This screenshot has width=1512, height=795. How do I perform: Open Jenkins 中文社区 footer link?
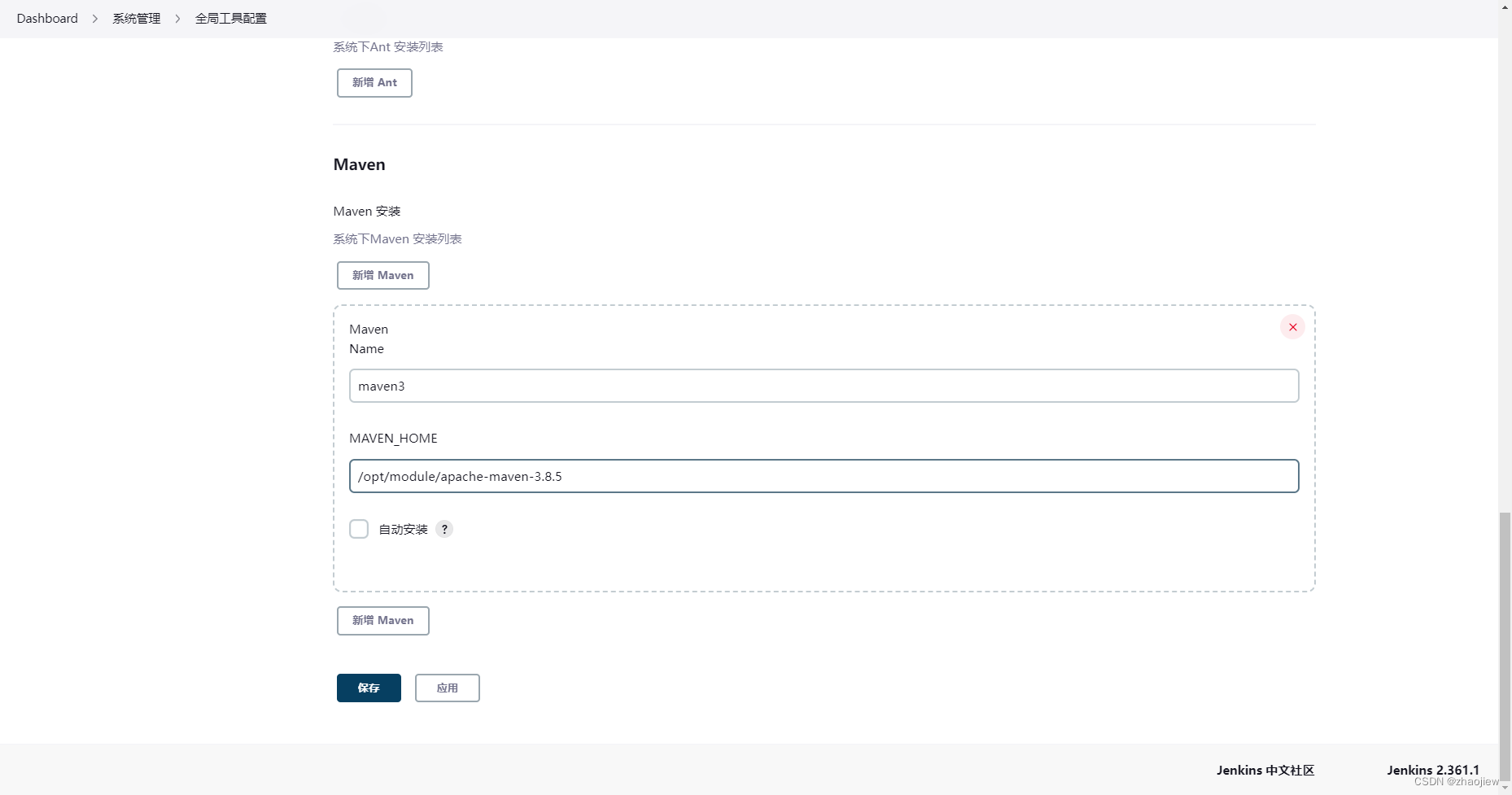[x=1265, y=770]
